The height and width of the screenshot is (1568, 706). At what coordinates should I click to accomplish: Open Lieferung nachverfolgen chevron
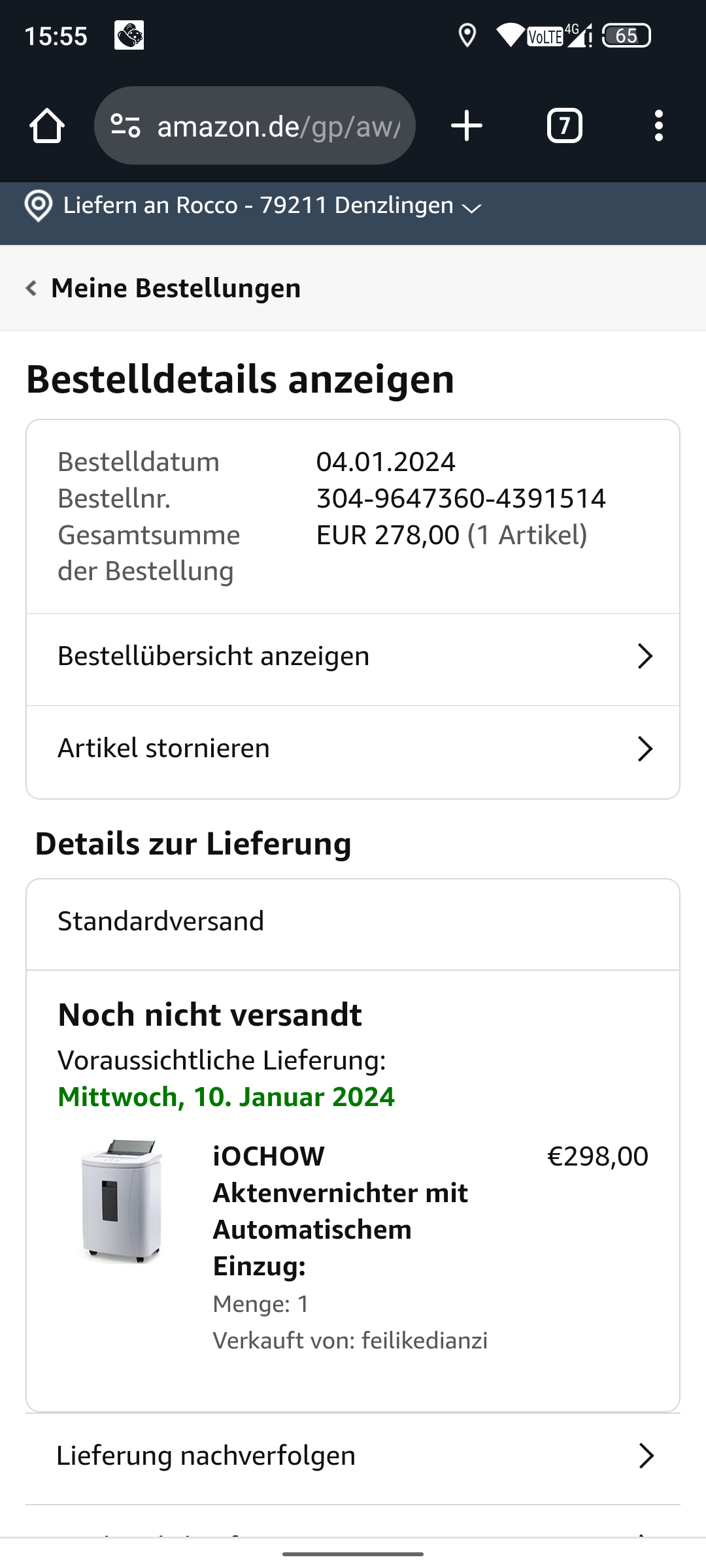click(646, 1456)
